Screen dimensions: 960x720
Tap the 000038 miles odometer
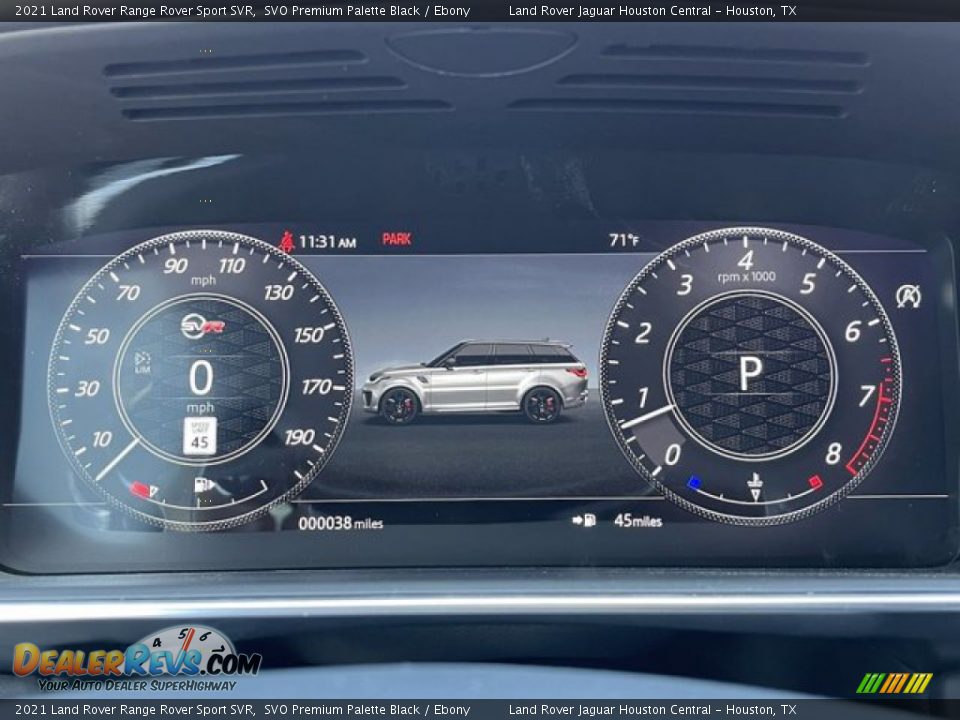click(340, 523)
